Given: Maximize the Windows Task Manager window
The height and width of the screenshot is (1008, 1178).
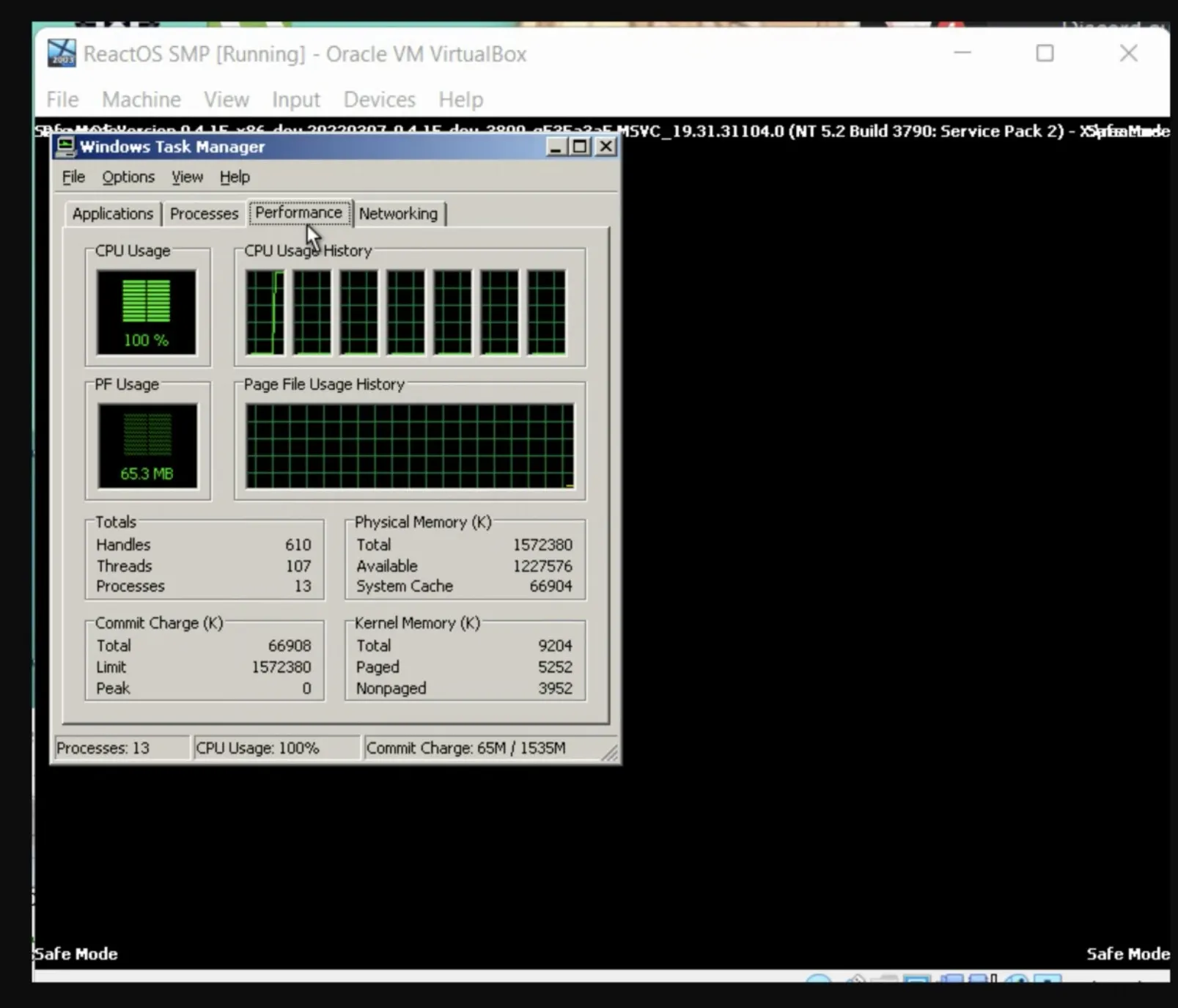Looking at the screenshot, I should point(581,147).
